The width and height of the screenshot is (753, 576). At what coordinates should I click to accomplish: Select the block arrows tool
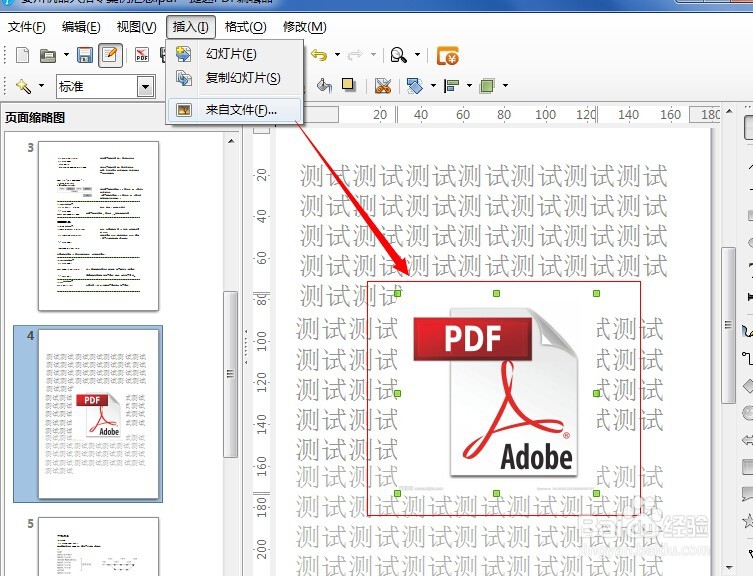point(748,440)
